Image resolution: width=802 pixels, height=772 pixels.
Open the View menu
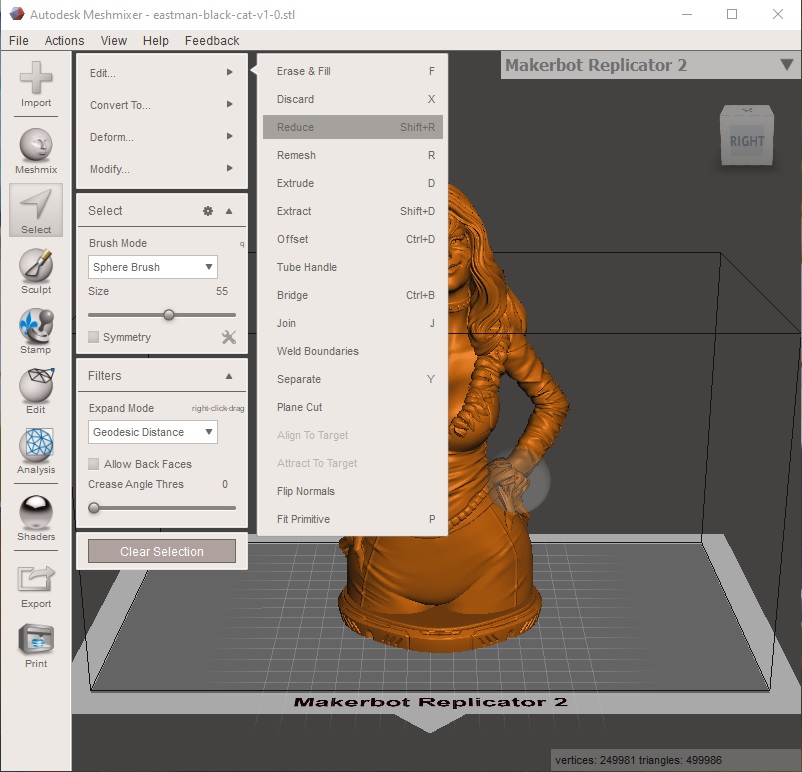click(x=114, y=40)
